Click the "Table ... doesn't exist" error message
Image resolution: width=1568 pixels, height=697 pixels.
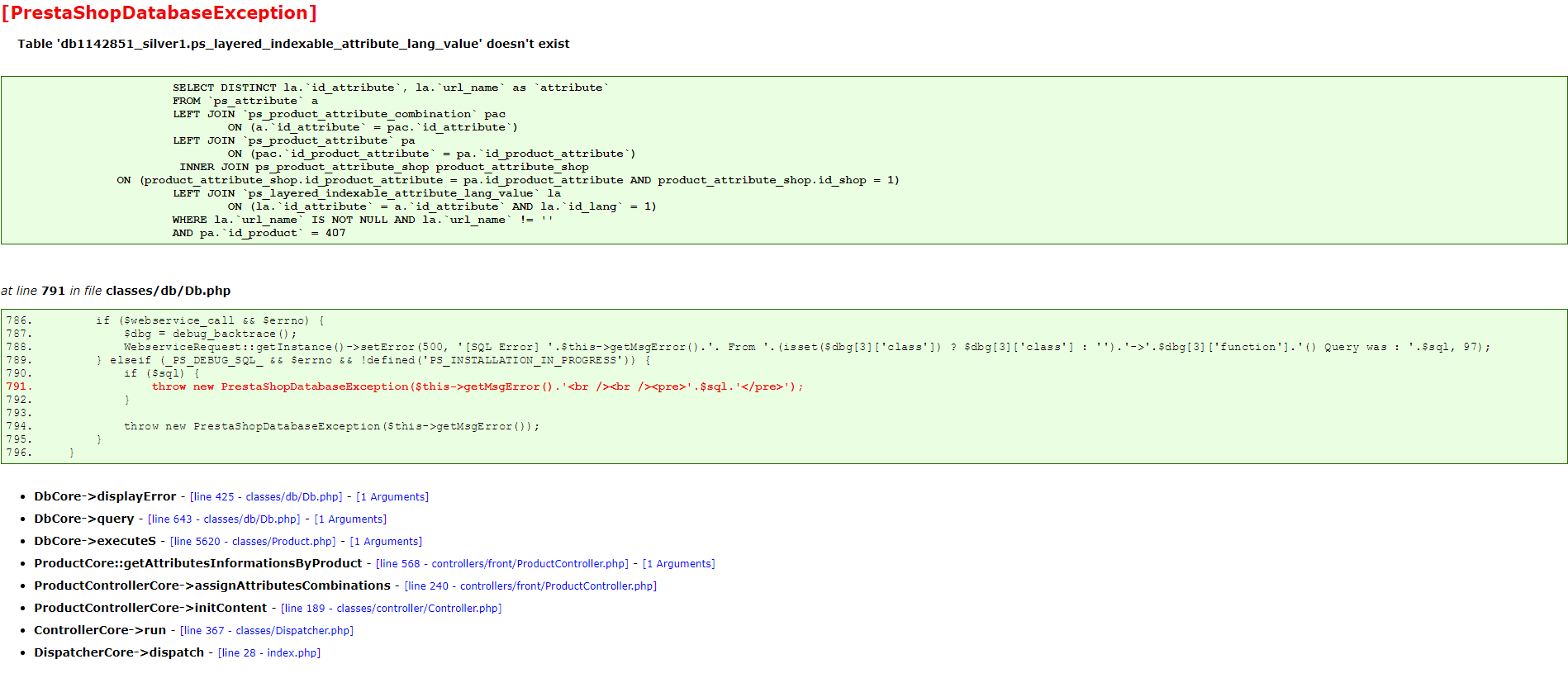[x=293, y=44]
